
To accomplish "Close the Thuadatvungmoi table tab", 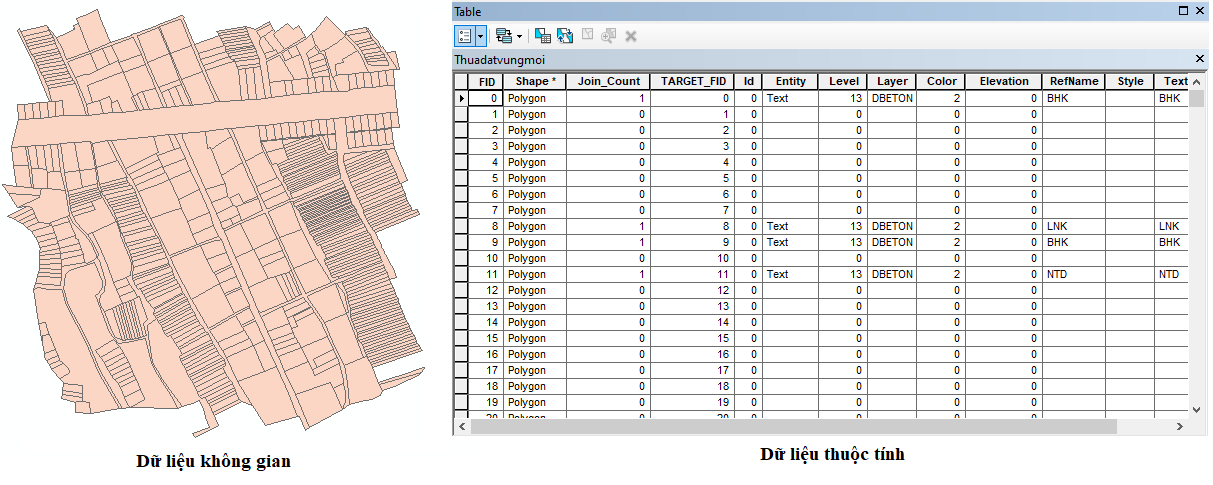I will click(x=1199, y=59).
